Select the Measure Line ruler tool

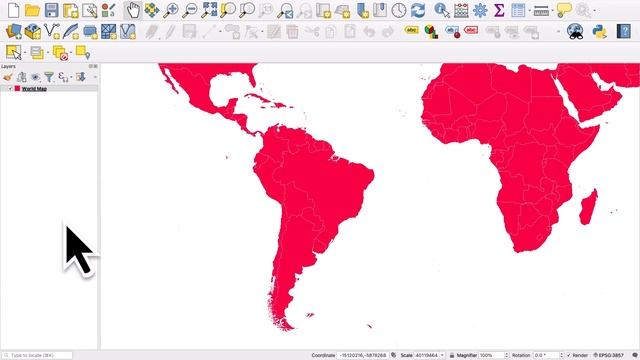[x=541, y=11]
